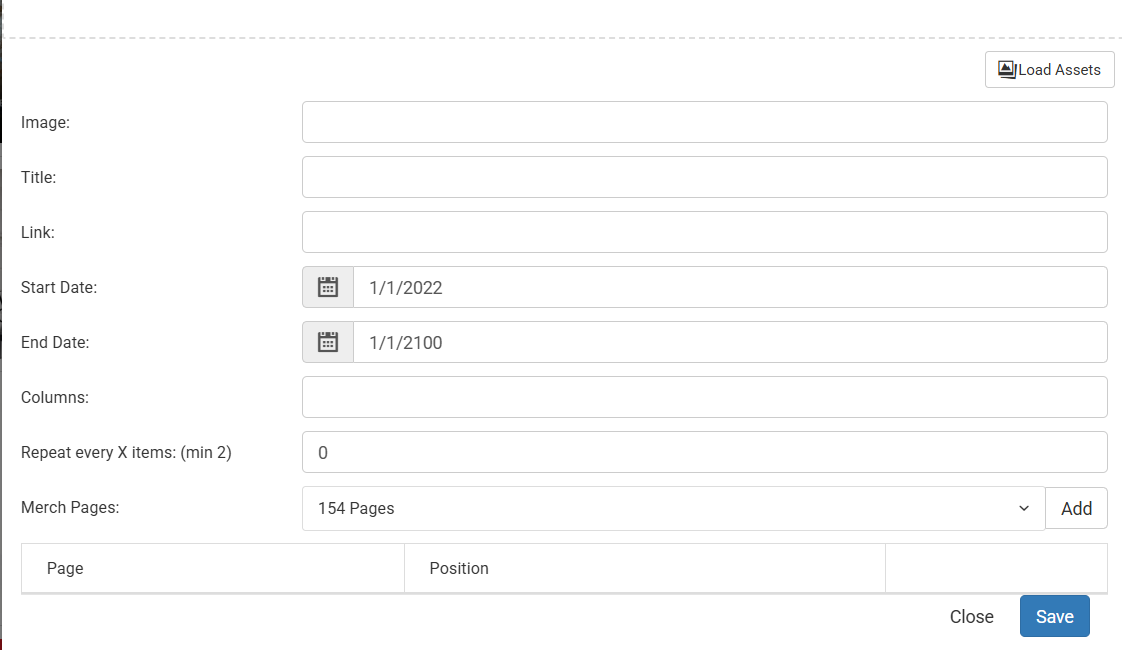Click the Merch Pages label
The width and height of the screenshot is (1122, 650).
[x=70, y=508]
